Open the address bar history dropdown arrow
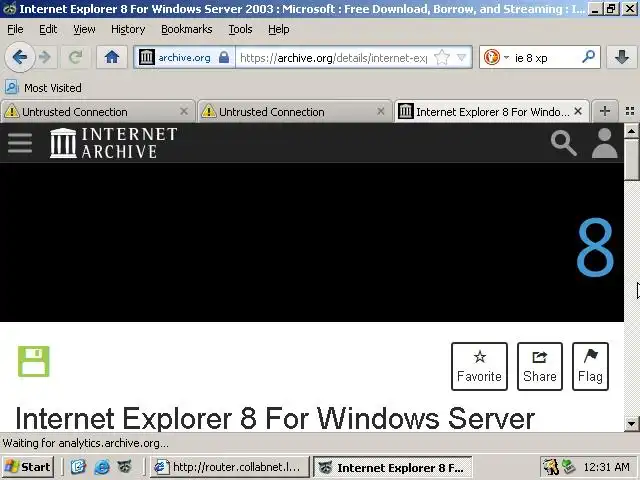The height and width of the screenshot is (480, 640). (462, 57)
